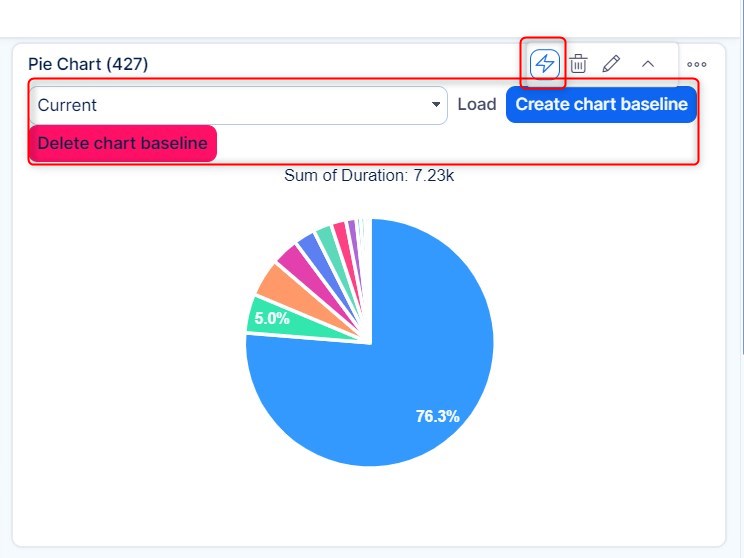Click Create chart baseline button
This screenshot has height=558, width=744.
pos(601,104)
